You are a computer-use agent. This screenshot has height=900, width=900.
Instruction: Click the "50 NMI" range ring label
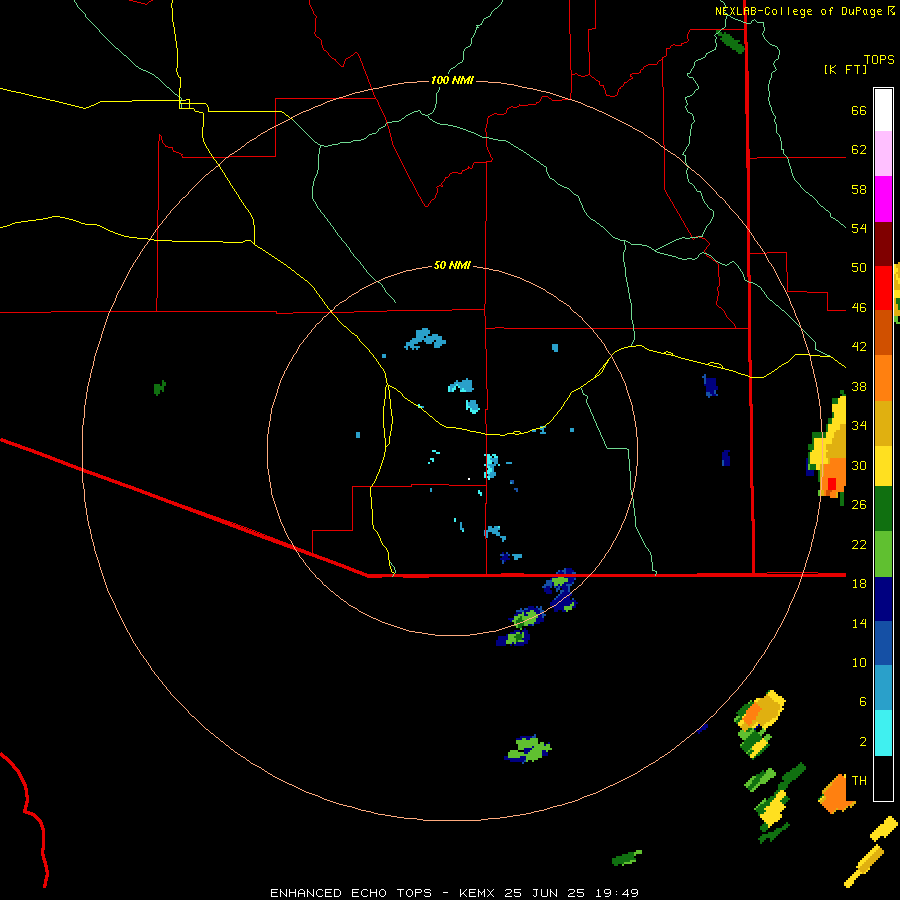pyautogui.click(x=452, y=265)
